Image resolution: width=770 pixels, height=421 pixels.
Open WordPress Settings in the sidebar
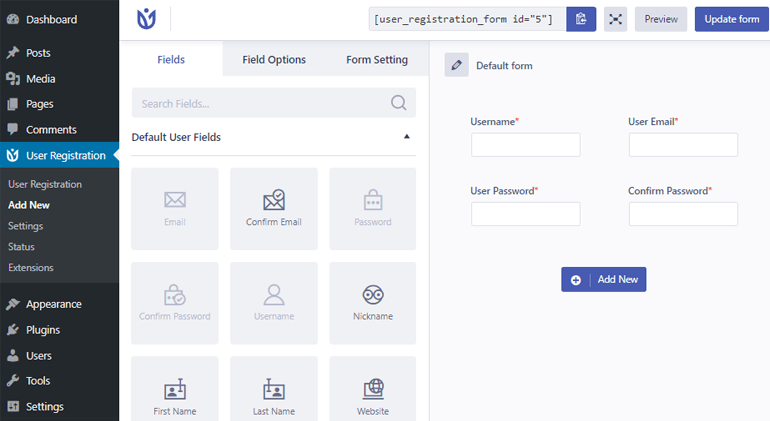[59, 406]
